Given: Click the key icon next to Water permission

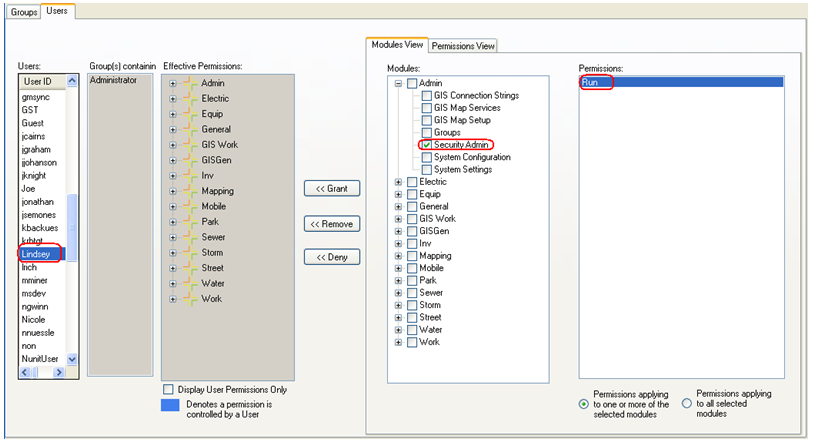Looking at the screenshot, I should (x=189, y=283).
